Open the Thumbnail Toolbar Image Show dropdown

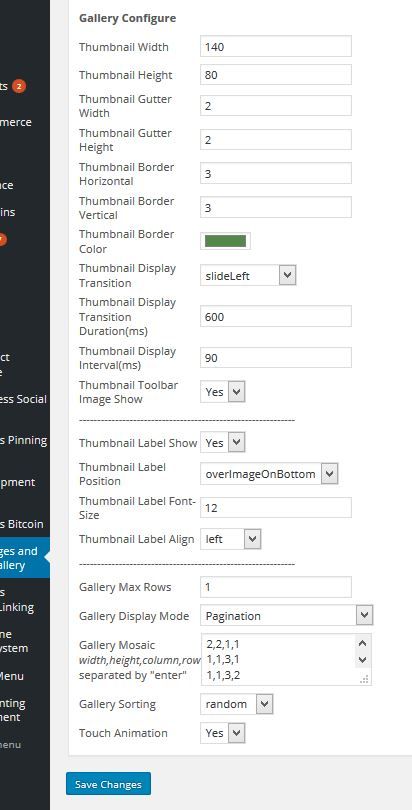[x=223, y=392]
